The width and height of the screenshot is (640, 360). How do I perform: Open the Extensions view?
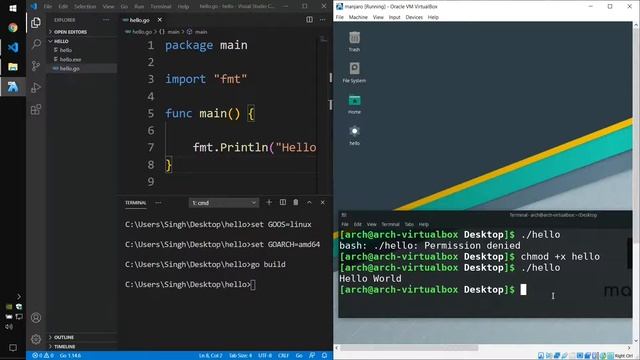(36, 109)
